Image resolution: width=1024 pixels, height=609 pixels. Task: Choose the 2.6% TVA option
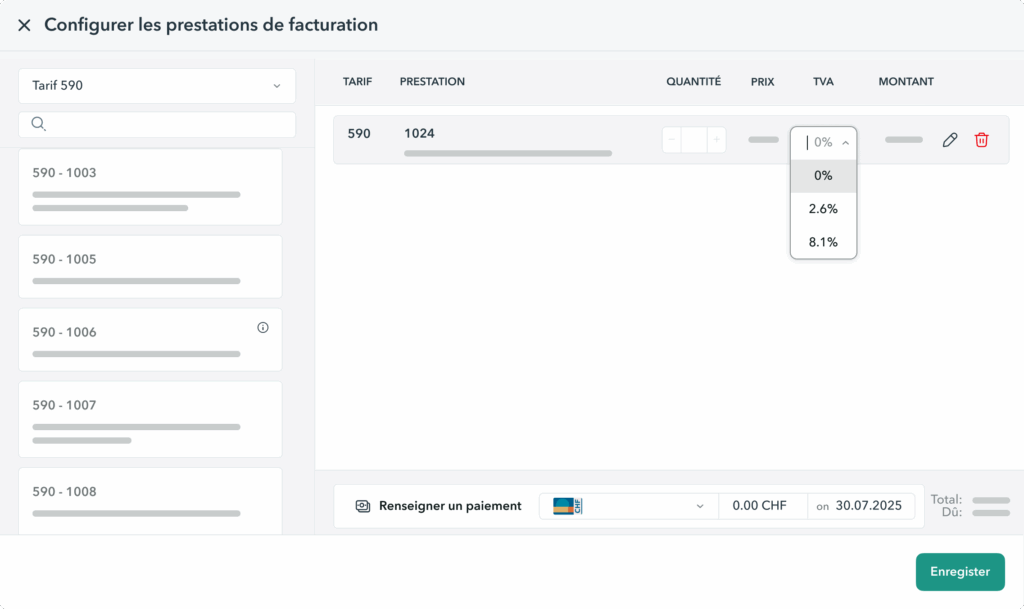tap(824, 209)
